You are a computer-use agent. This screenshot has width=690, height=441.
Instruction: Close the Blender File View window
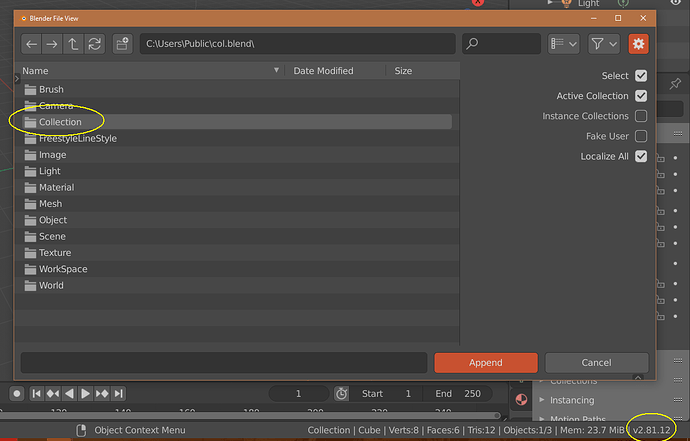tap(643, 18)
